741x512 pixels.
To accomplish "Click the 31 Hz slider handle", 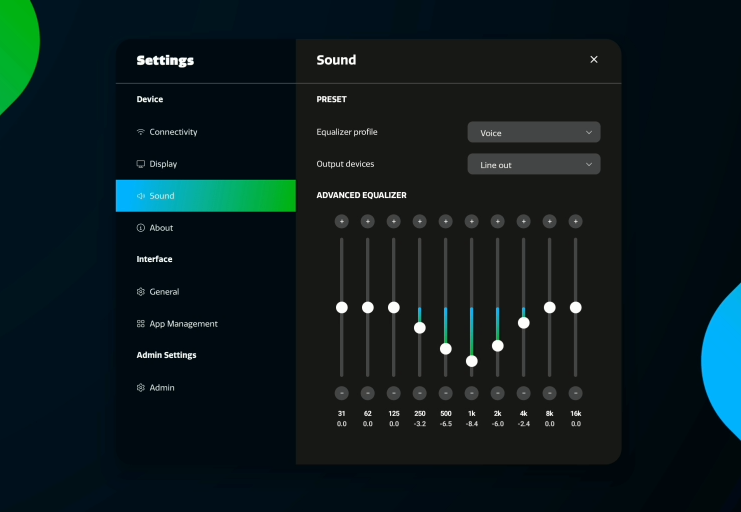I will tap(342, 308).
